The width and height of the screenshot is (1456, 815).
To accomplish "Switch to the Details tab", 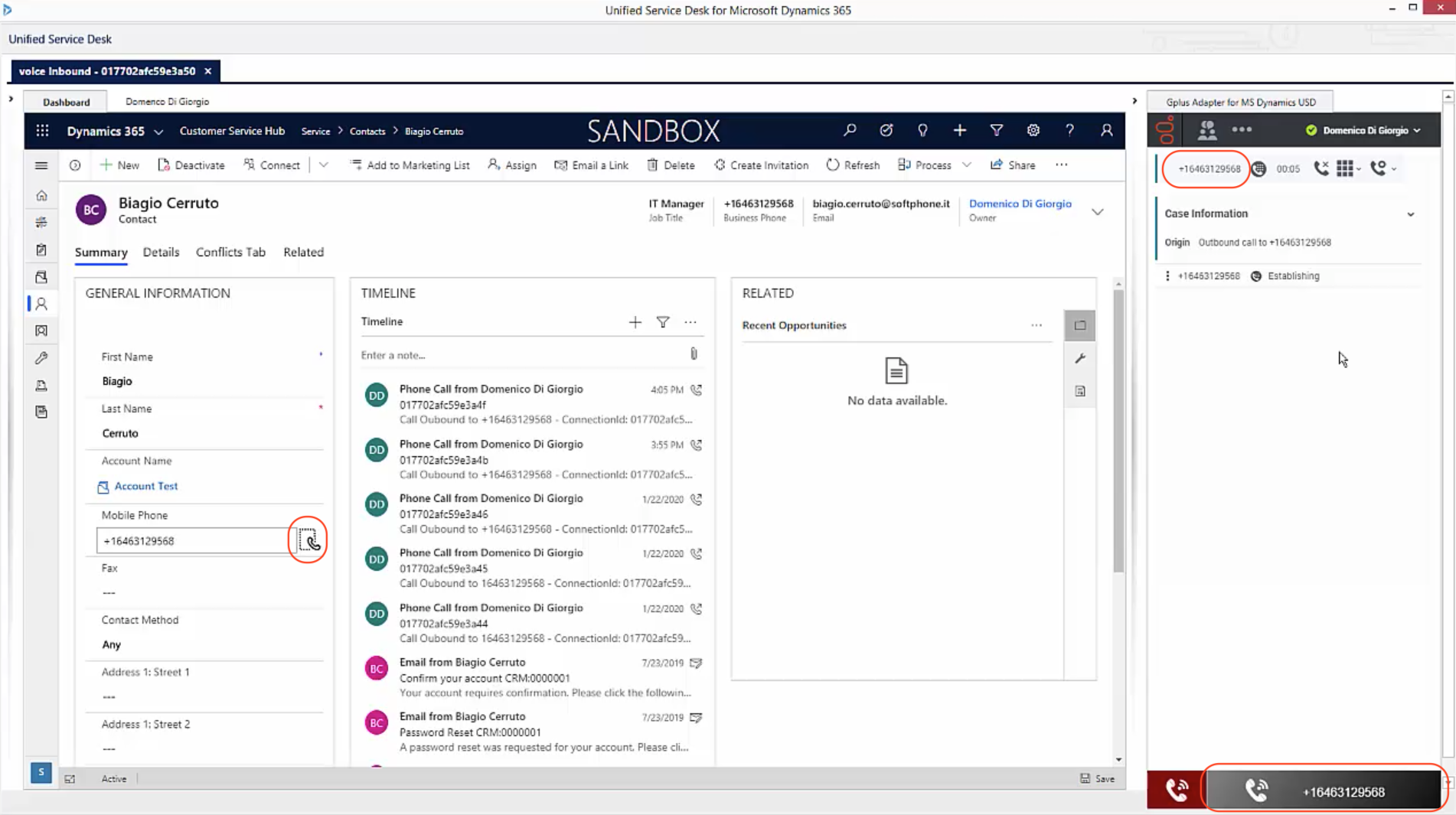I will 161,253.
